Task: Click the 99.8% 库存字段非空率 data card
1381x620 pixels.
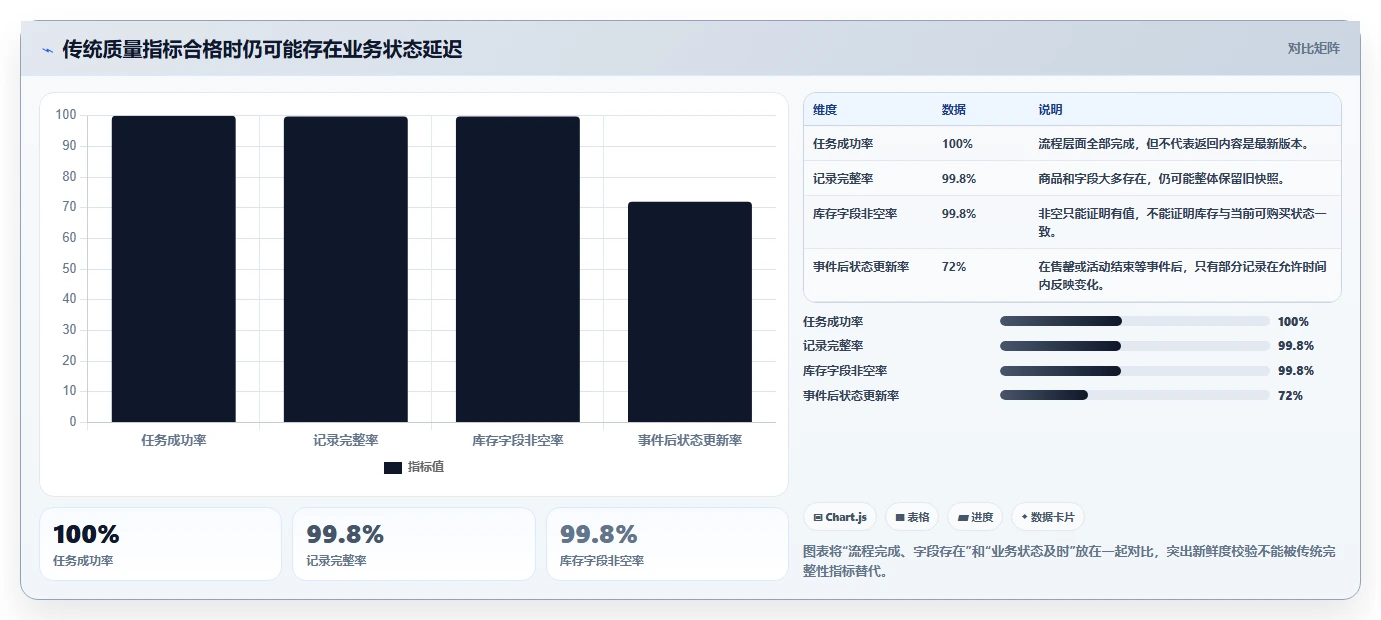Action: click(667, 544)
